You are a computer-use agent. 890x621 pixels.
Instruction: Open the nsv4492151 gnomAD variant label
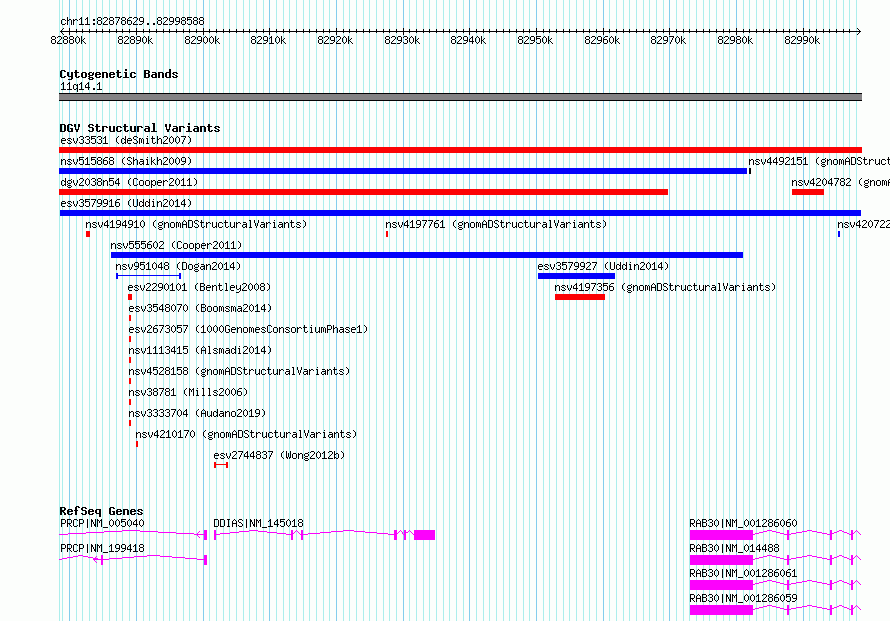(x=818, y=161)
